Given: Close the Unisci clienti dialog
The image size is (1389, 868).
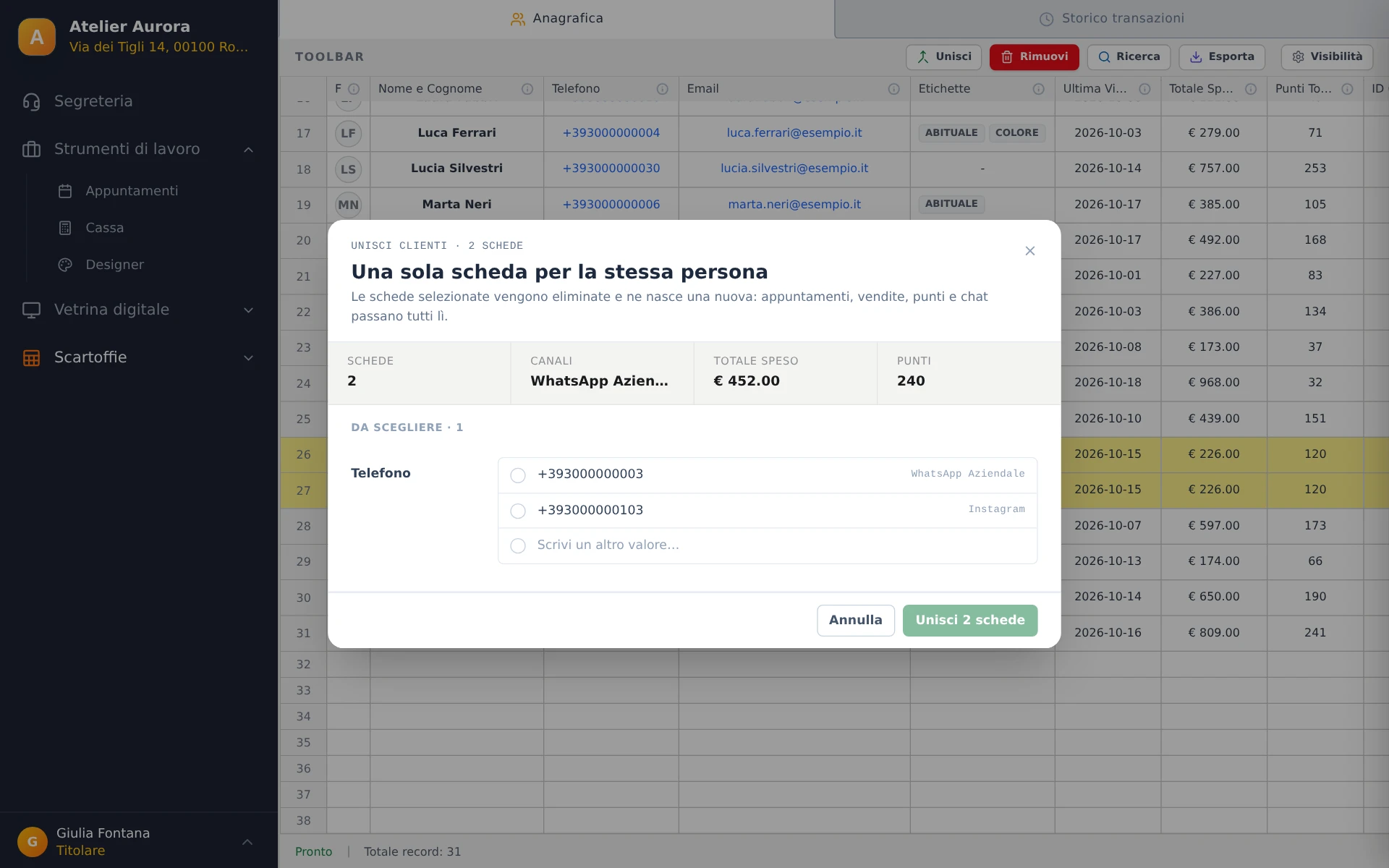Looking at the screenshot, I should pyautogui.click(x=1030, y=251).
